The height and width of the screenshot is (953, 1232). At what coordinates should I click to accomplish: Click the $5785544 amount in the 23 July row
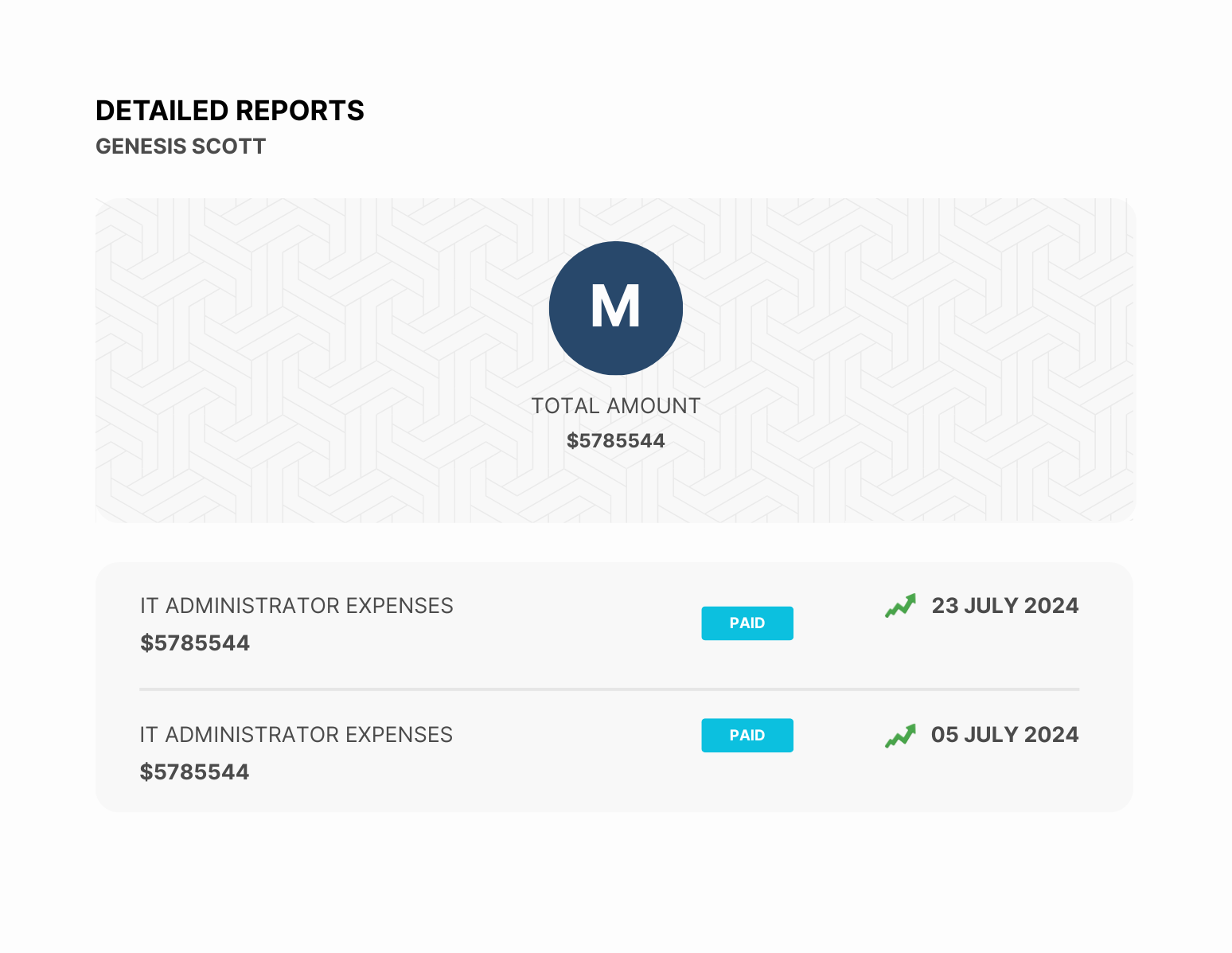click(195, 643)
